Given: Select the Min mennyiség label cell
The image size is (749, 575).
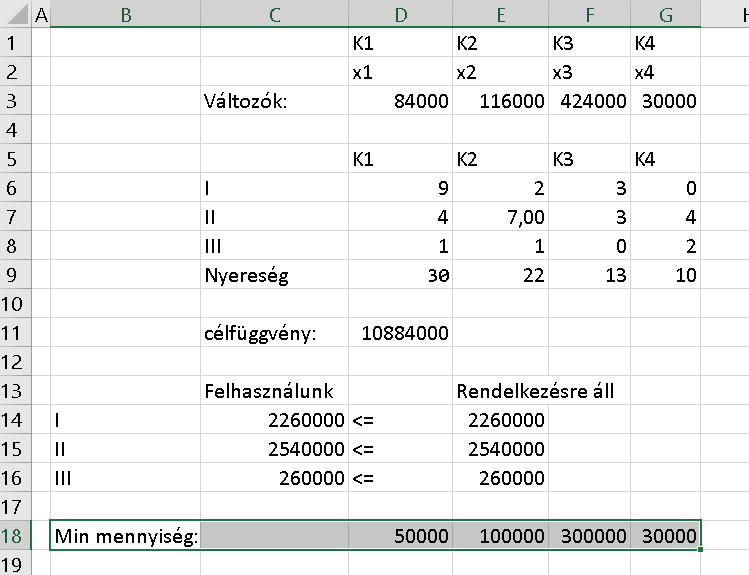Looking at the screenshot, I should coord(125,536).
